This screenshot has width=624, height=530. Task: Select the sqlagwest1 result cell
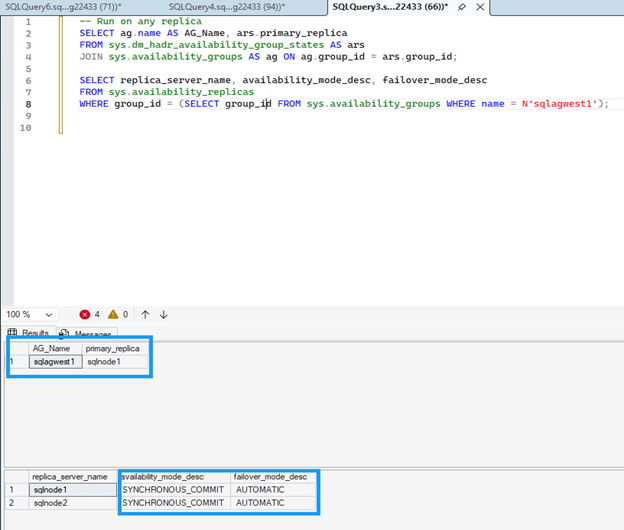pos(53,362)
